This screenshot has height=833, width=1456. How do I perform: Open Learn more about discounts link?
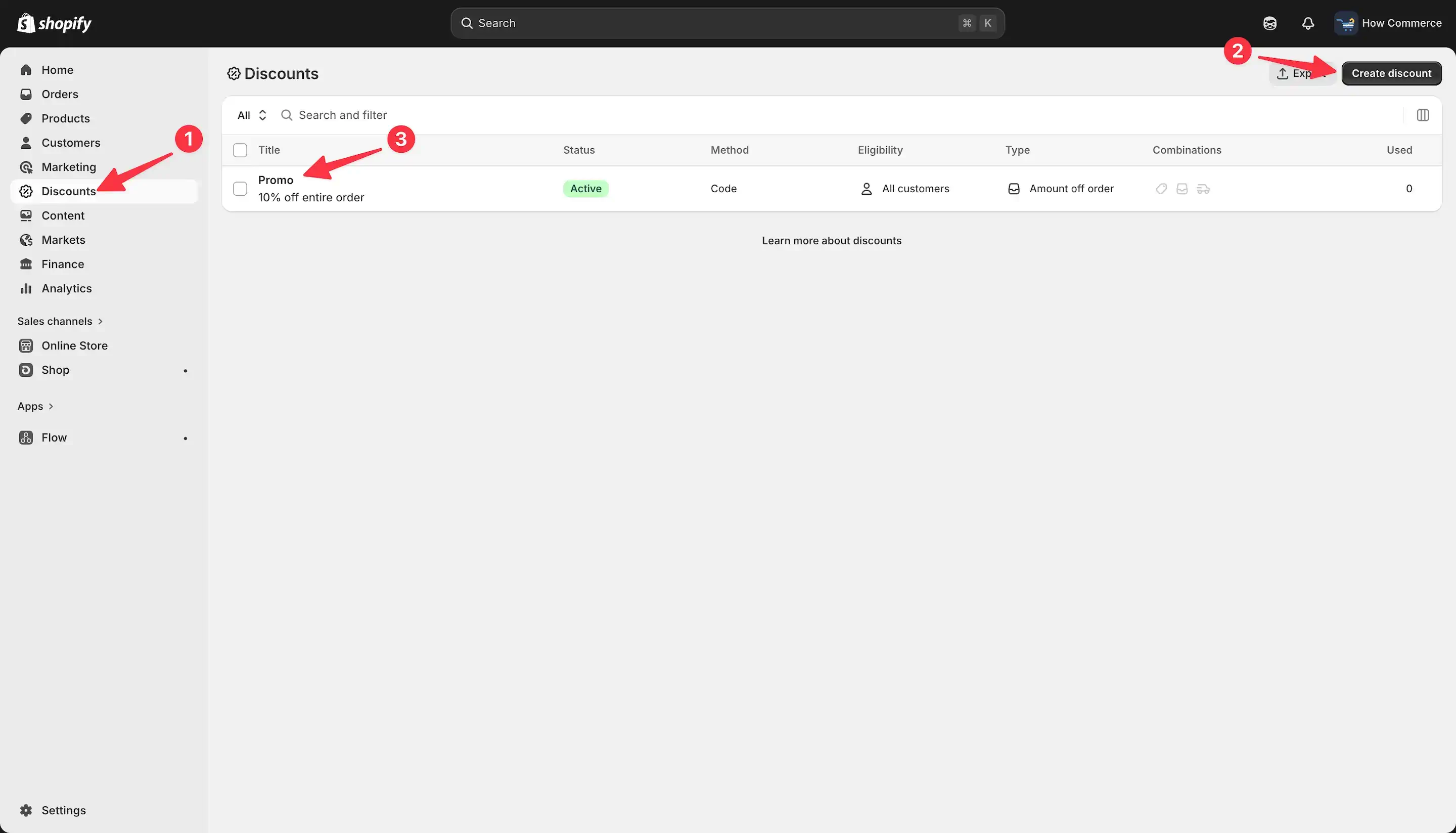832,241
